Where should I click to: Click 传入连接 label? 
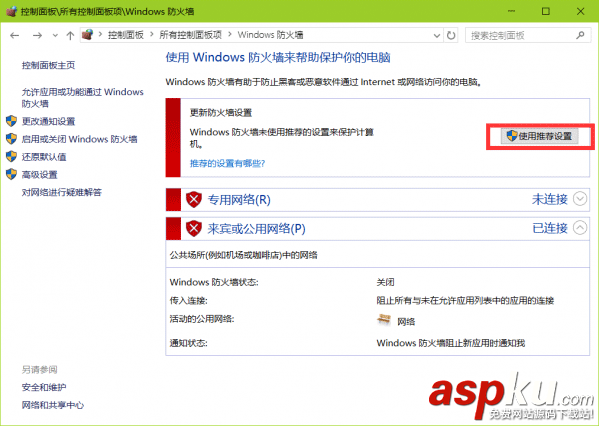(x=188, y=301)
